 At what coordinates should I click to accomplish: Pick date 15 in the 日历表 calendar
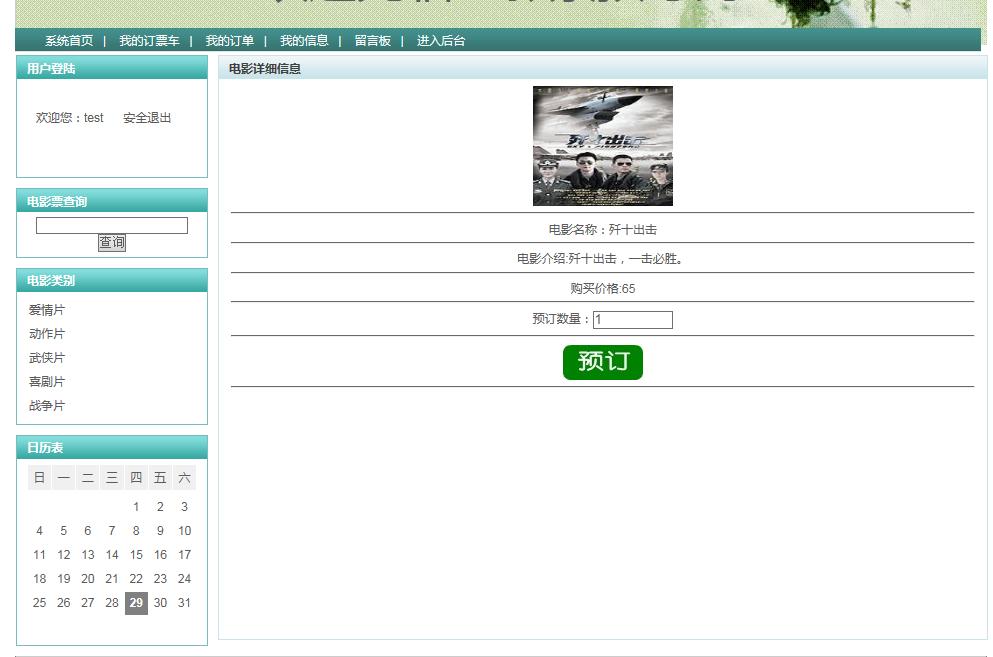coord(136,555)
